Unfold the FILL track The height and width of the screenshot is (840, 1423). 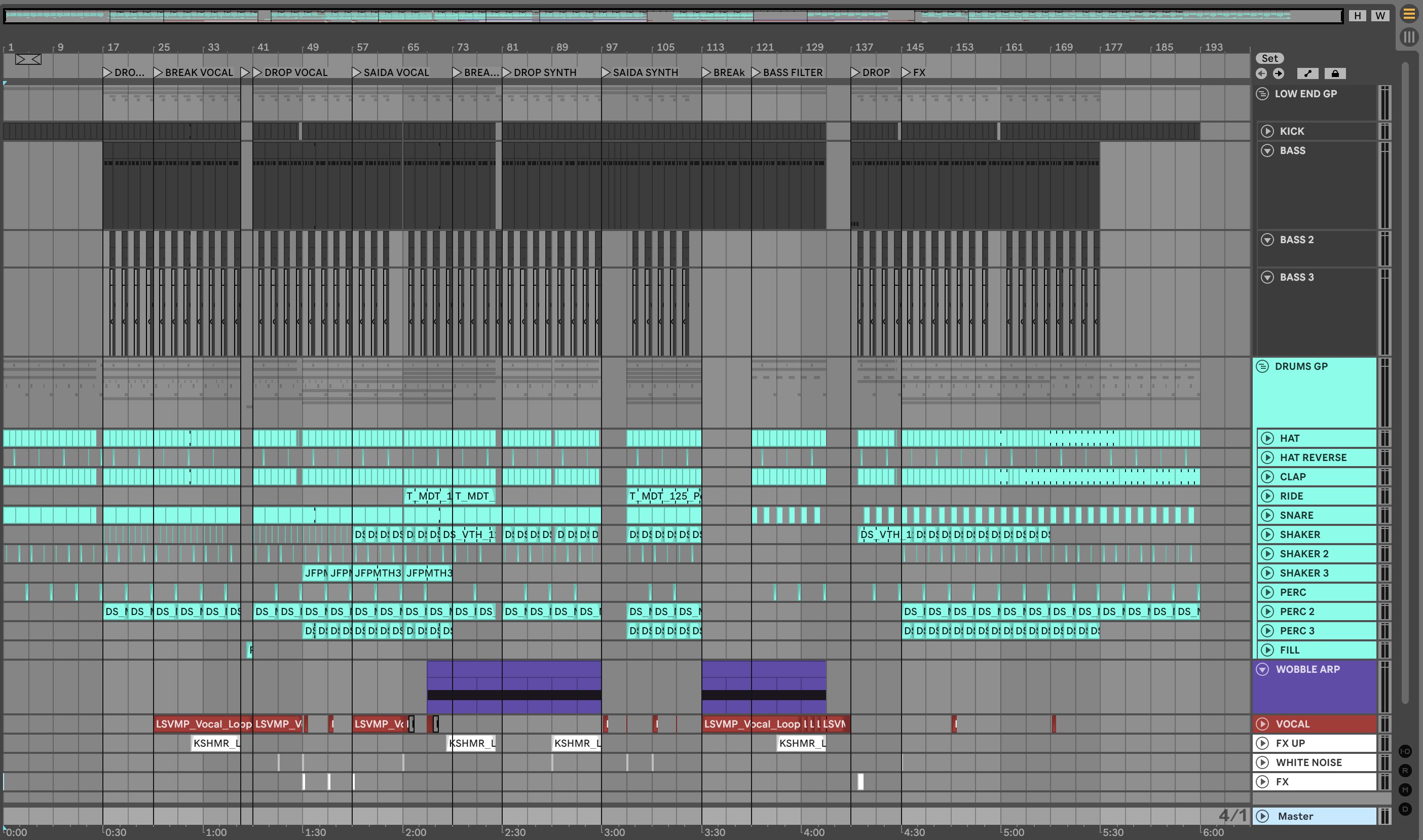click(x=1267, y=651)
